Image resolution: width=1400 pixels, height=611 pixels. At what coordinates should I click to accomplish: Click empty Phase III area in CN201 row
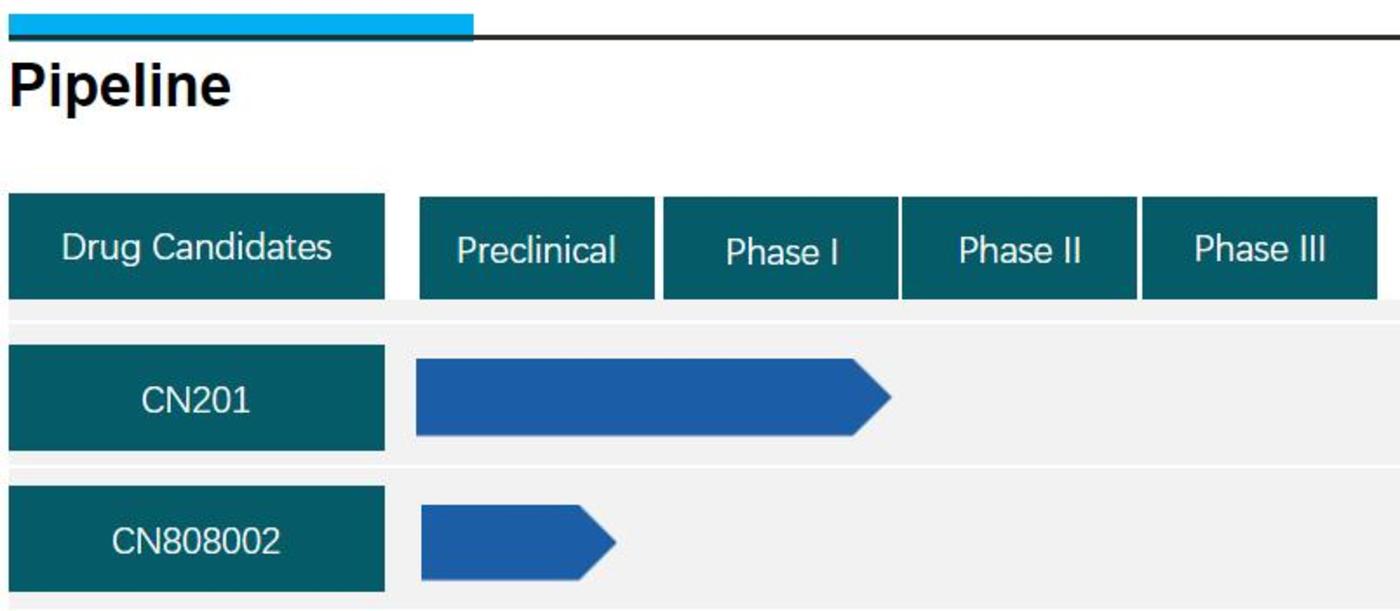point(1259,398)
